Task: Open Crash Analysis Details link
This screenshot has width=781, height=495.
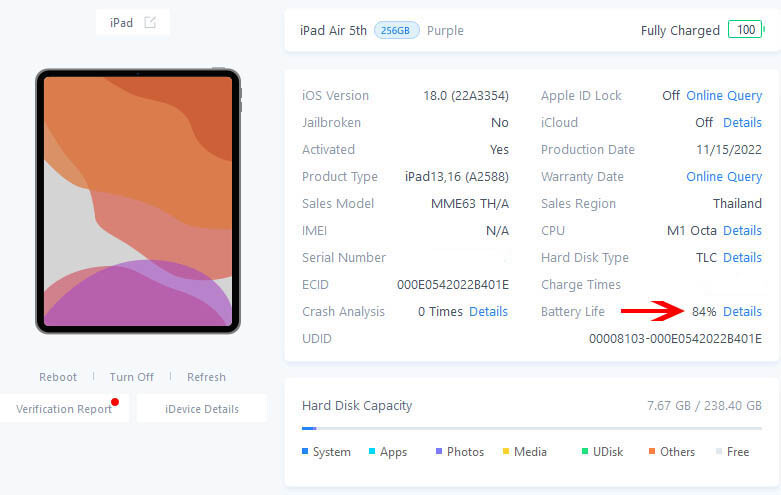Action: pos(488,312)
